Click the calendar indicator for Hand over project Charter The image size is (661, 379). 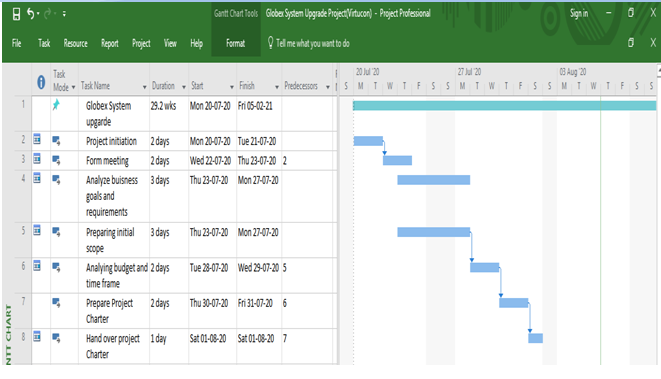coord(37,336)
